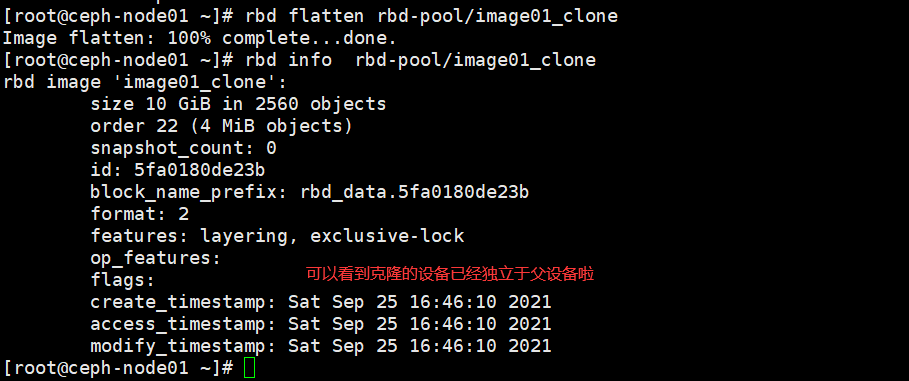Viewport: 909px width, 381px height.
Task: Click the red Chinese annotation text
Action: (x=450, y=274)
